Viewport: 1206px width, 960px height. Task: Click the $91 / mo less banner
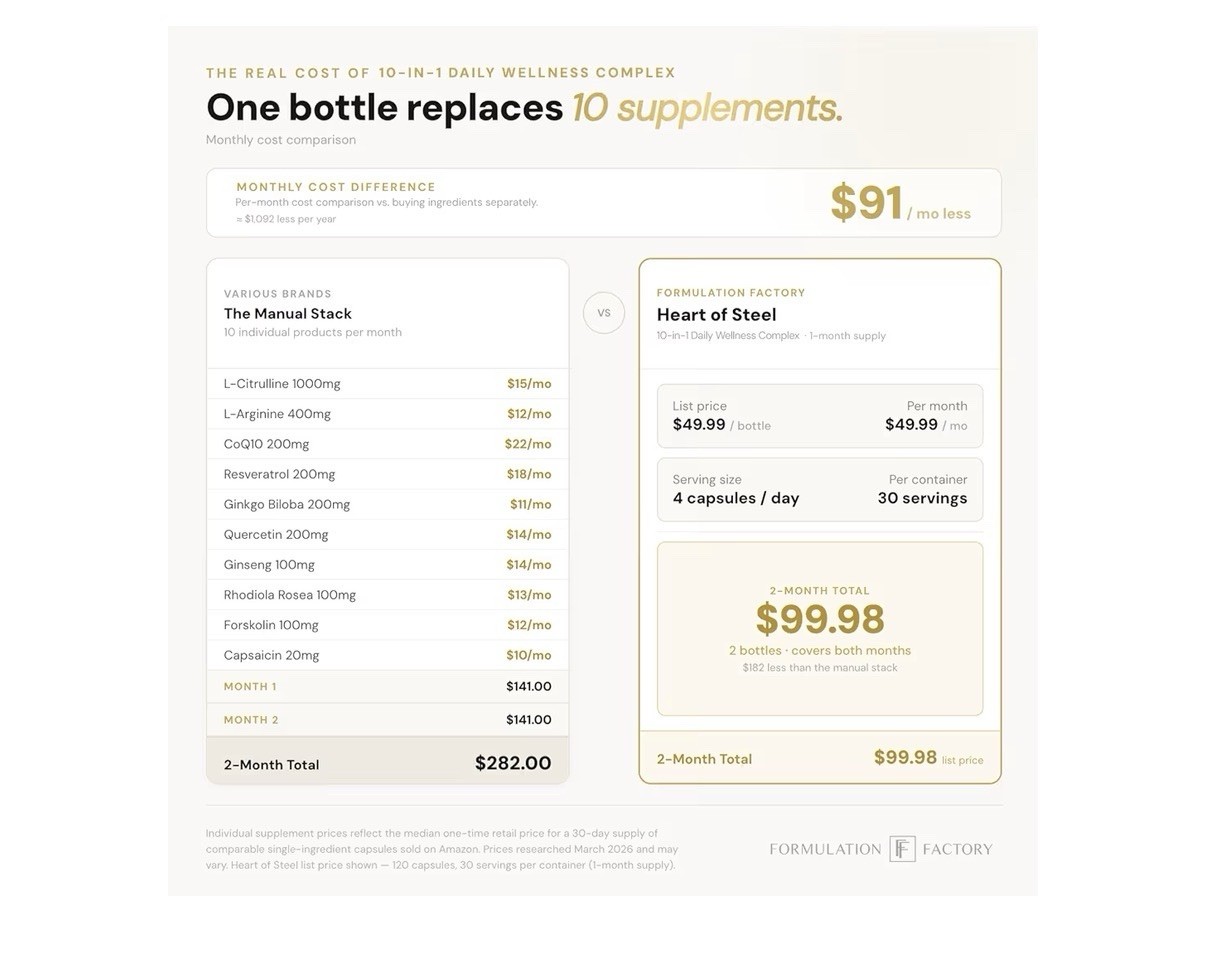[x=603, y=203]
